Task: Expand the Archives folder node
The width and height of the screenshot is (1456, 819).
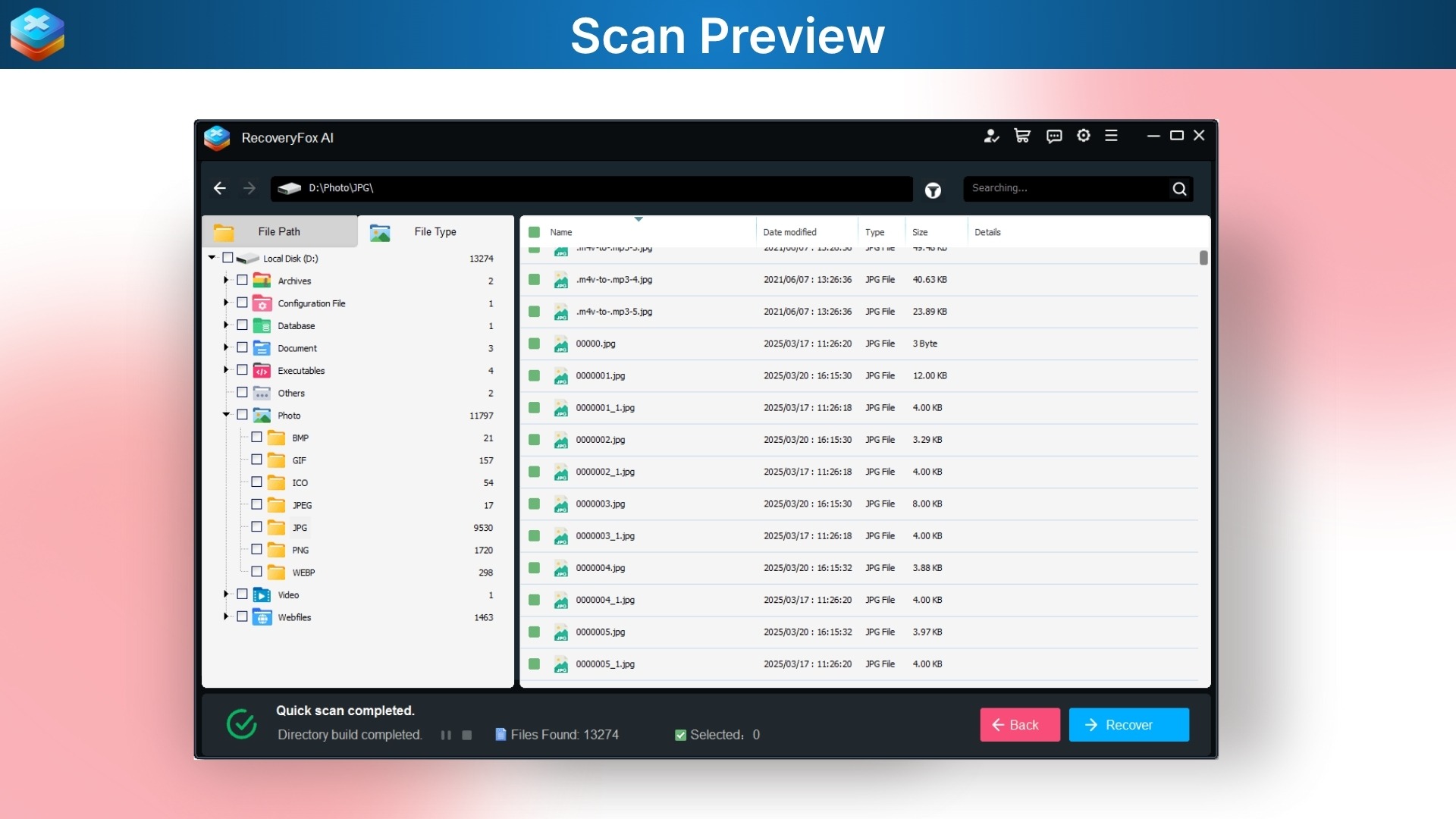Action: (x=225, y=280)
